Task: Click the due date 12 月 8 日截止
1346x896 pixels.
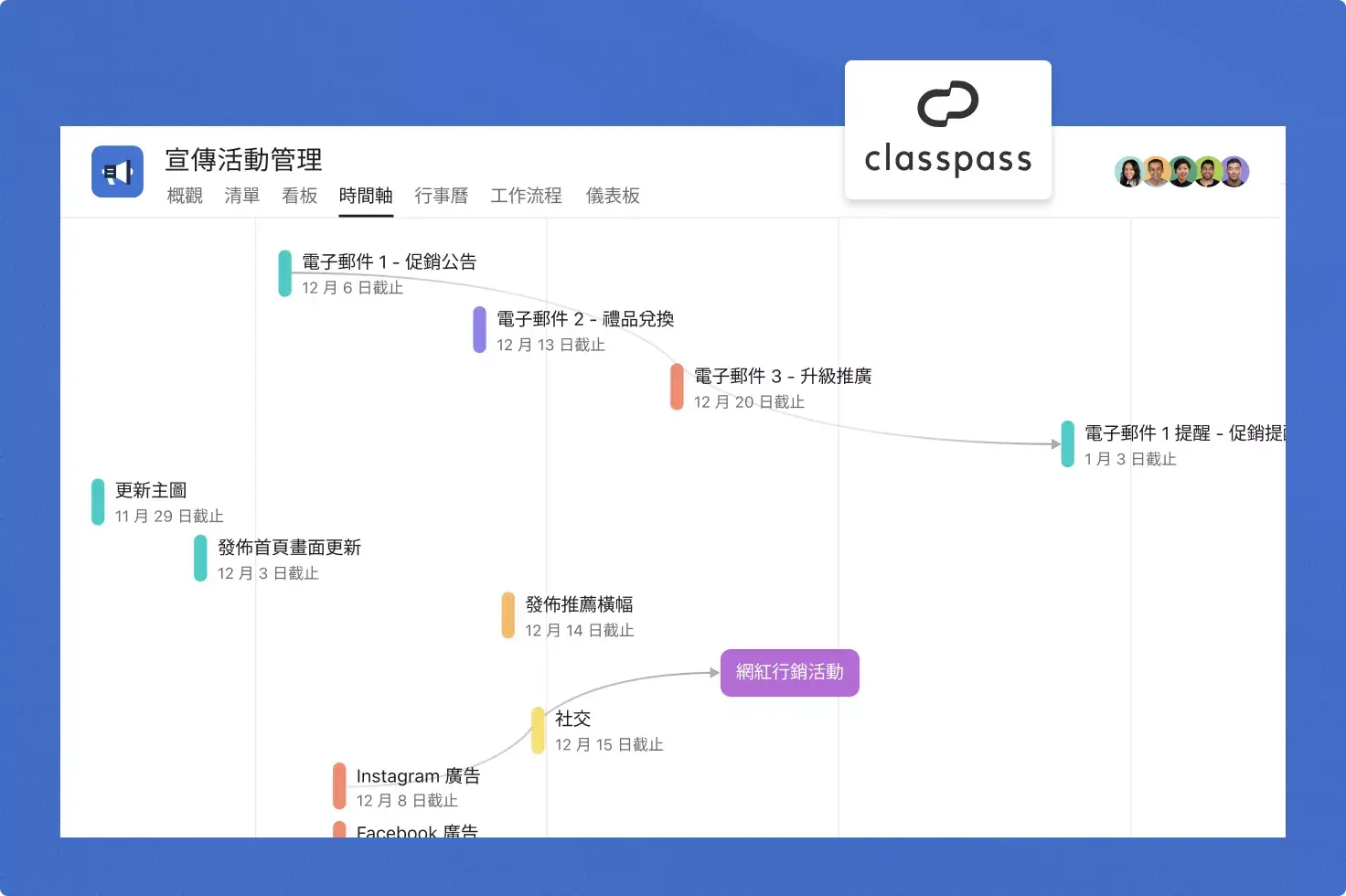Action: pyautogui.click(x=407, y=801)
